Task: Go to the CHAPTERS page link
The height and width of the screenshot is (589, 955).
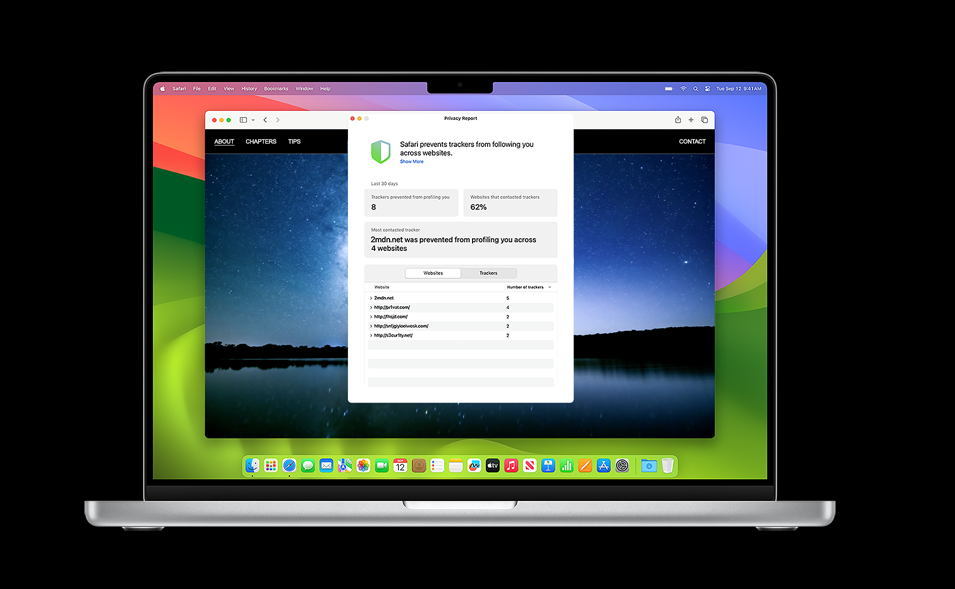Action: tap(261, 142)
